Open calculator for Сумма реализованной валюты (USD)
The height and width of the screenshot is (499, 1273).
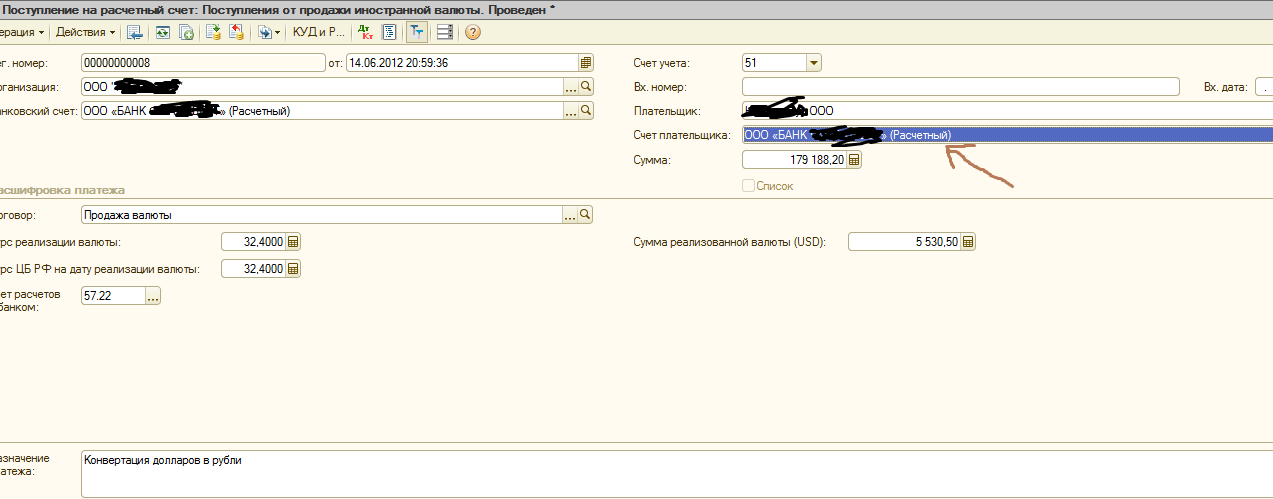pos(968,242)
